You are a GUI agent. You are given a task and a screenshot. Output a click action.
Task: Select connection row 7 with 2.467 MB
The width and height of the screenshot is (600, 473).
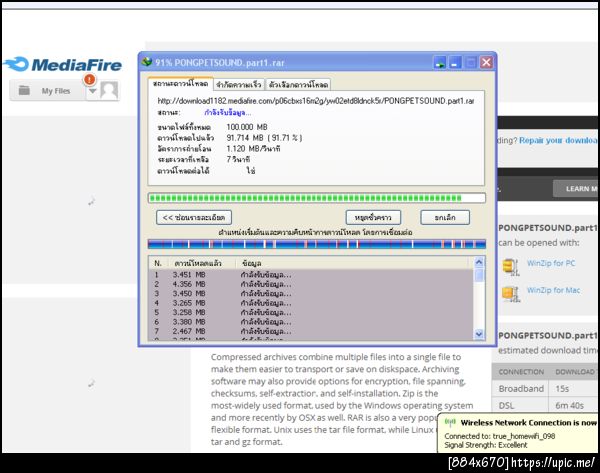click(311, 331)
